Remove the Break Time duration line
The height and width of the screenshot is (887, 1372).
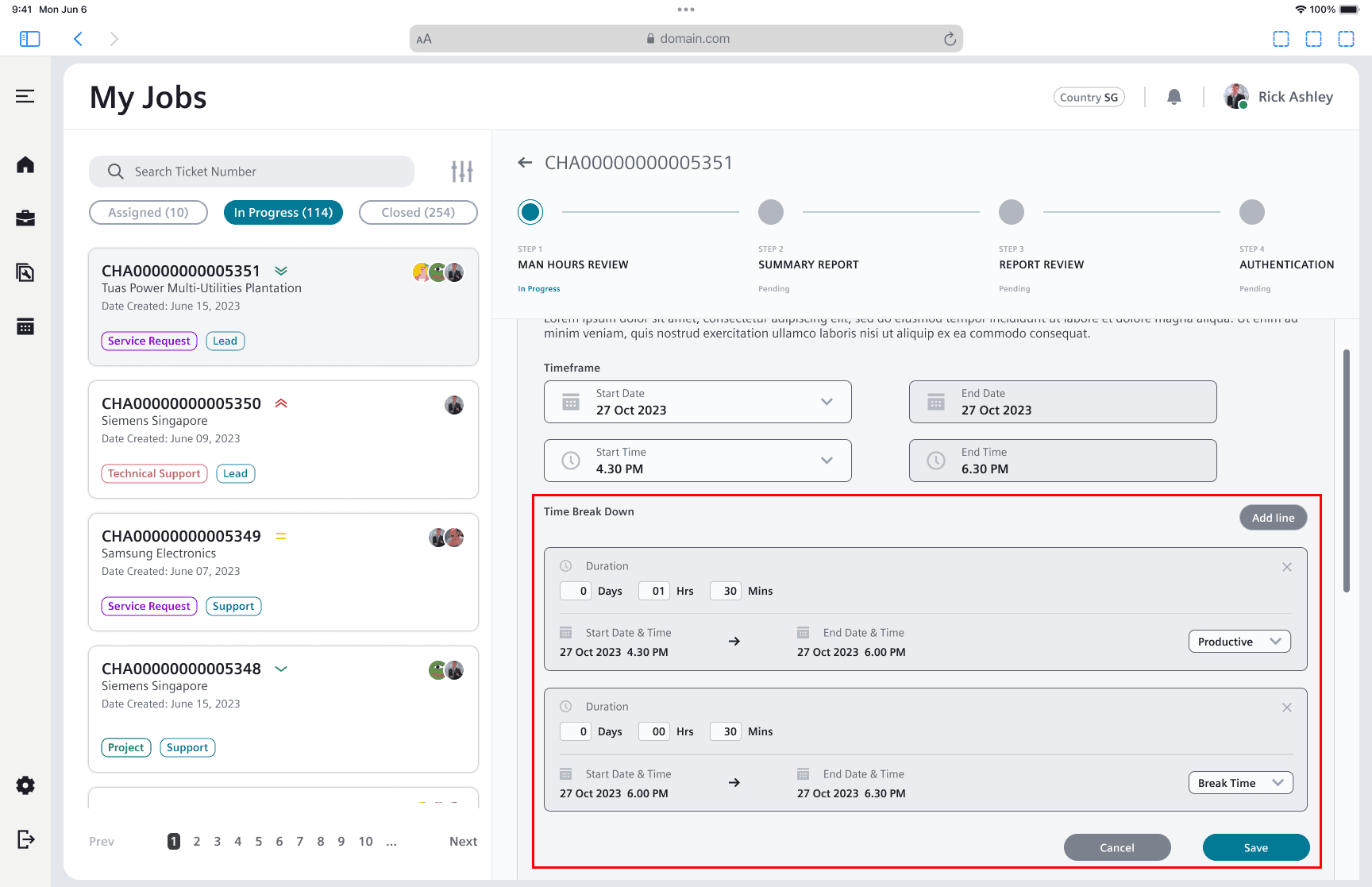point(1287,708)
